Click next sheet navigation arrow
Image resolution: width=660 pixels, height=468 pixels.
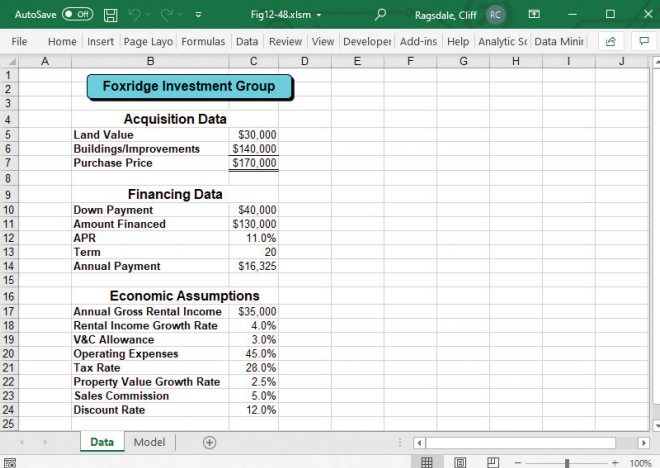45,442
